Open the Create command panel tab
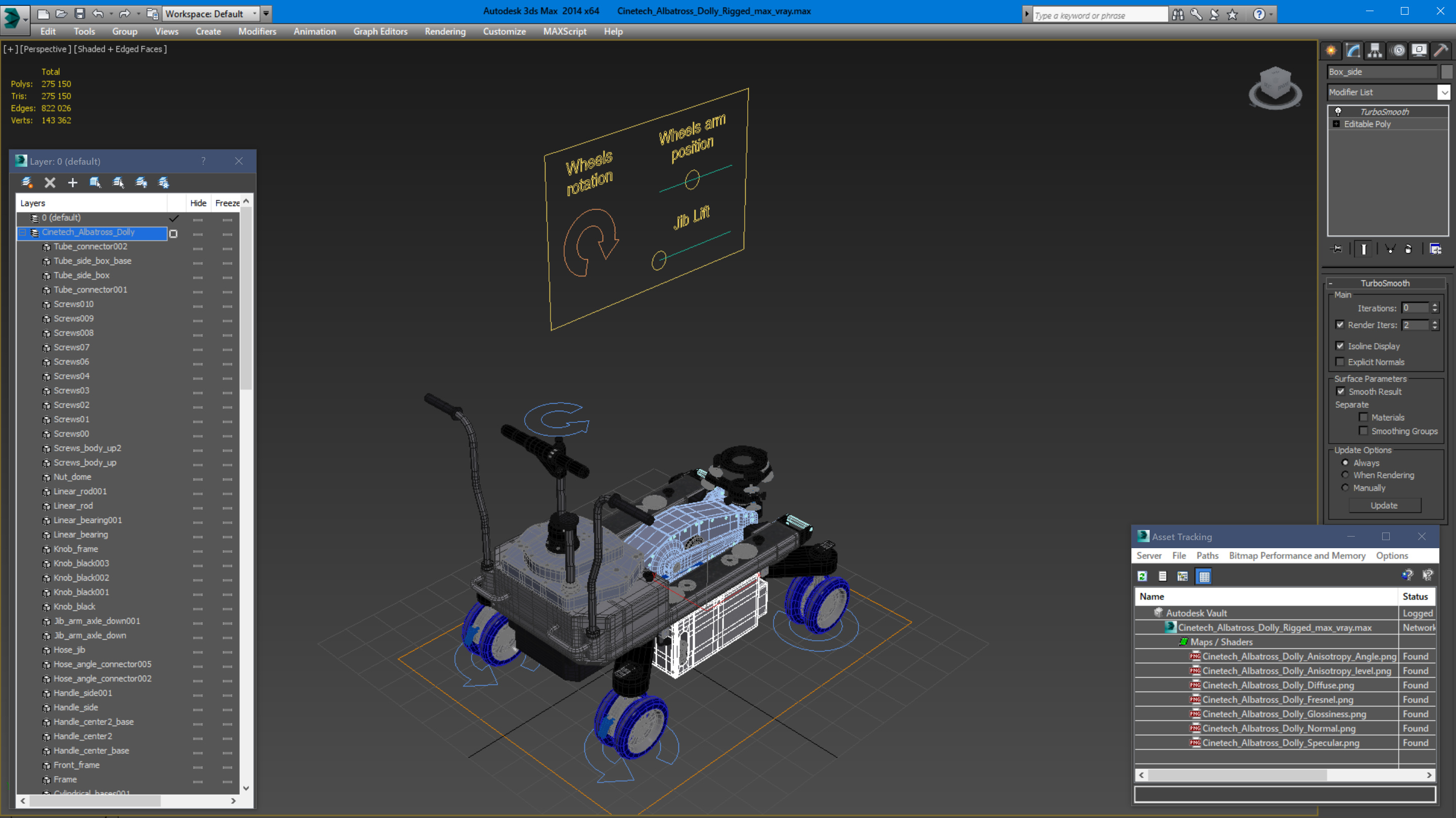This screenshot has width=1456, height=818. [x=1331, y=51]
